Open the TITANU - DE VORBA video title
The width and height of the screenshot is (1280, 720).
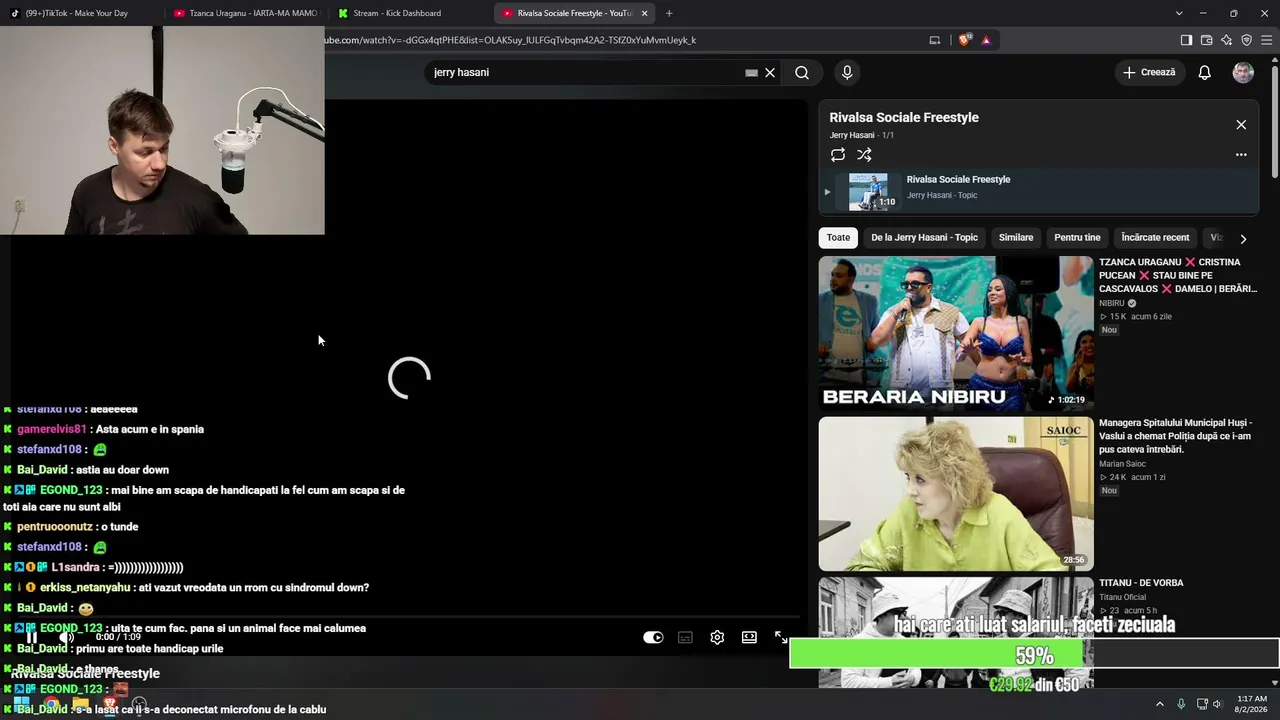click(1141, 583)
